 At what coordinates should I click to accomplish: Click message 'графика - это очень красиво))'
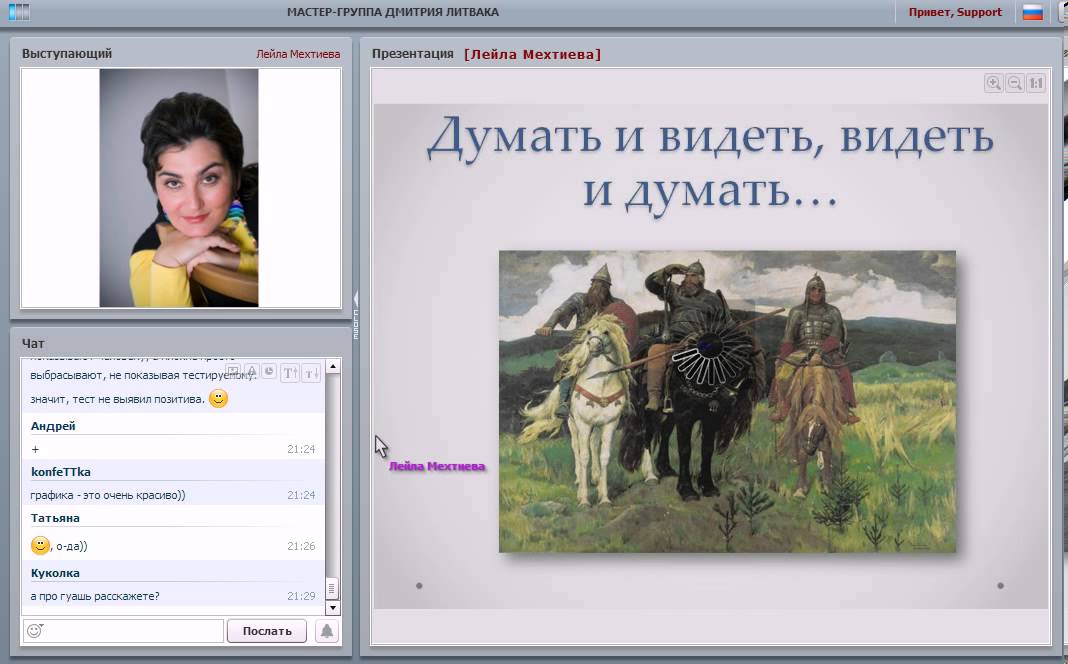(x=108, y=495)
